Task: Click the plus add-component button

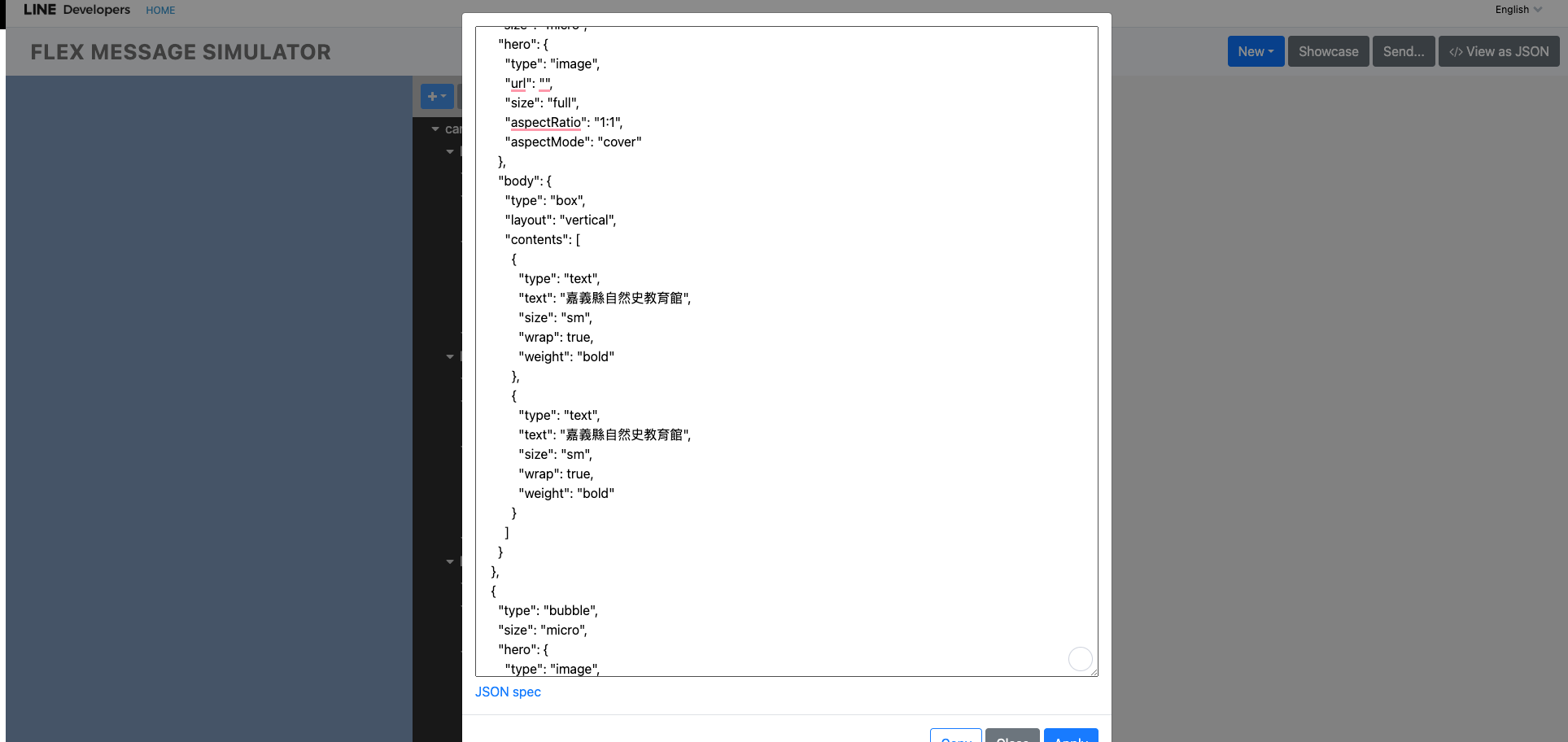Action: pos(437,96)
